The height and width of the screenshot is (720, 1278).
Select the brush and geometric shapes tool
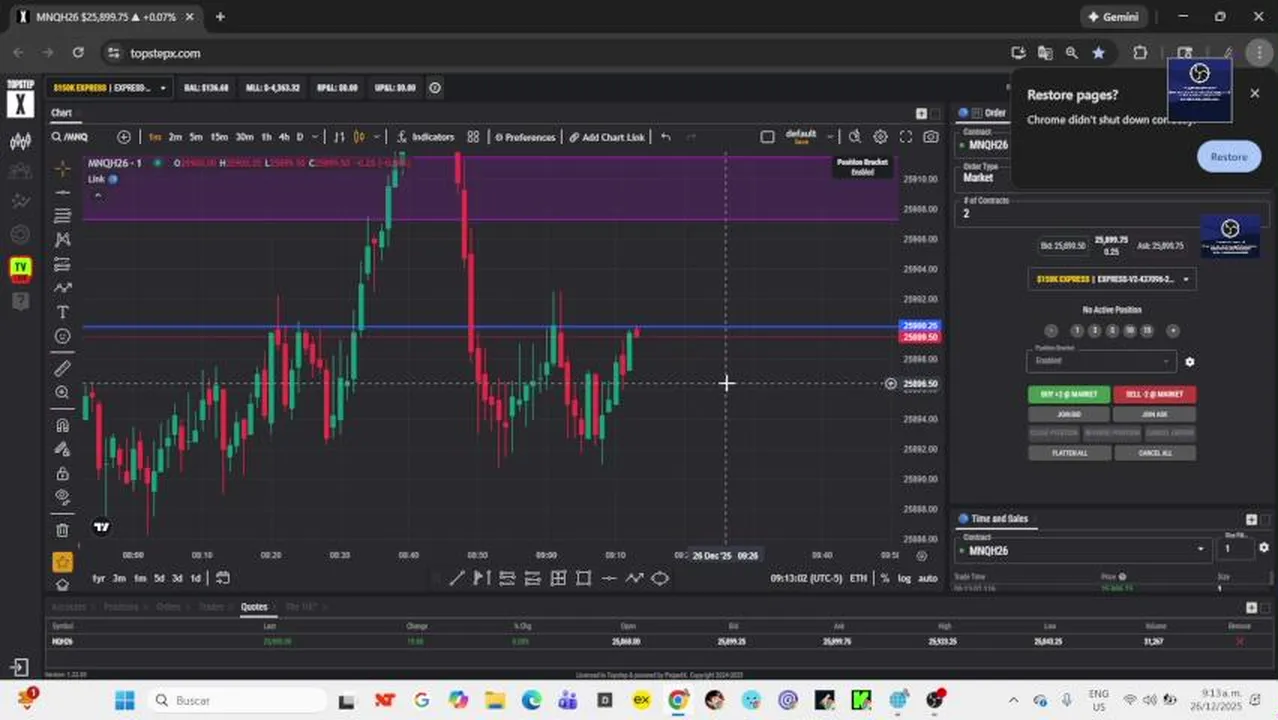tap(62, 288)
